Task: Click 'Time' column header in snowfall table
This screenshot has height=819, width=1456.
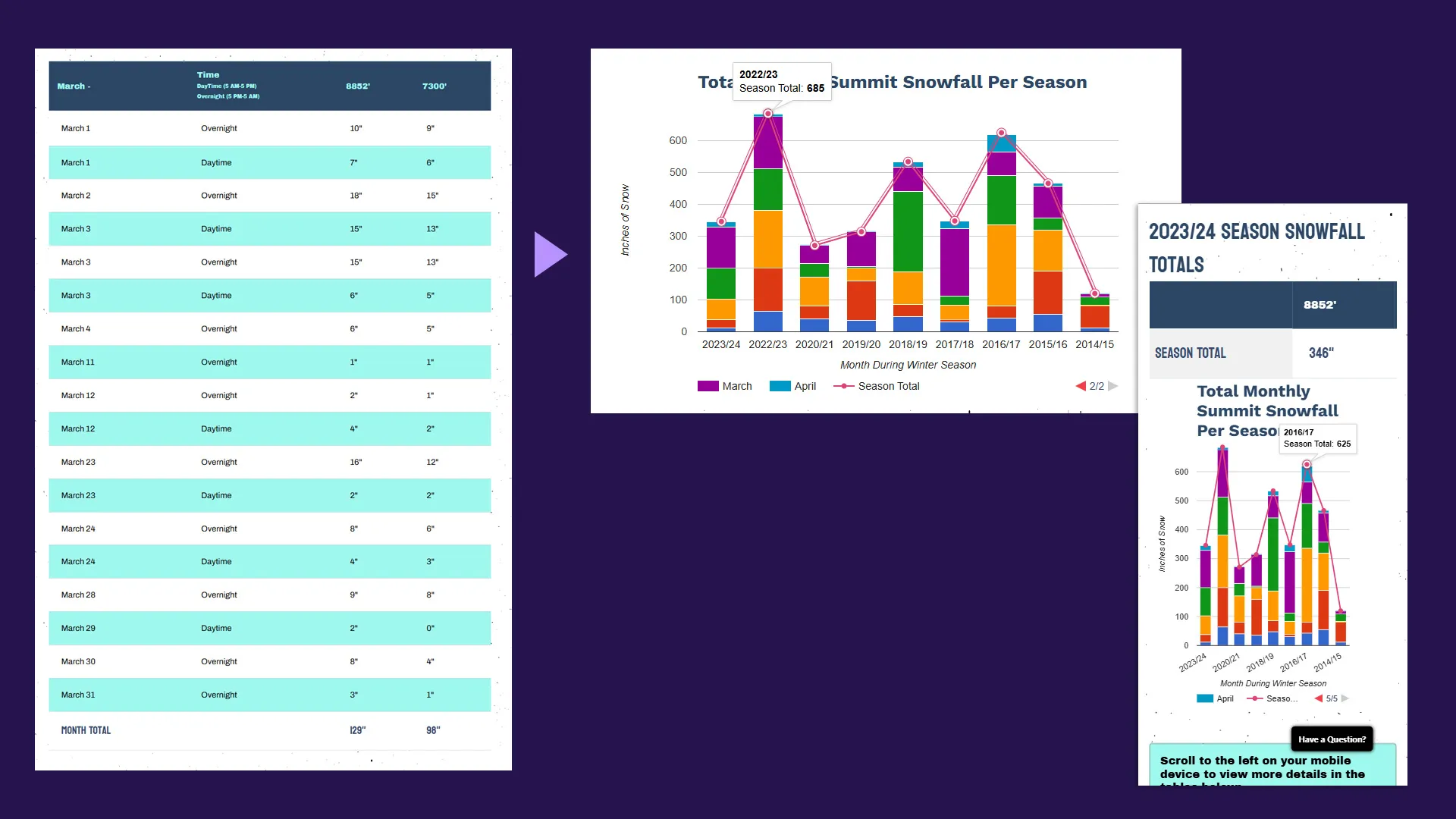Action: click(x=208, y=75)
